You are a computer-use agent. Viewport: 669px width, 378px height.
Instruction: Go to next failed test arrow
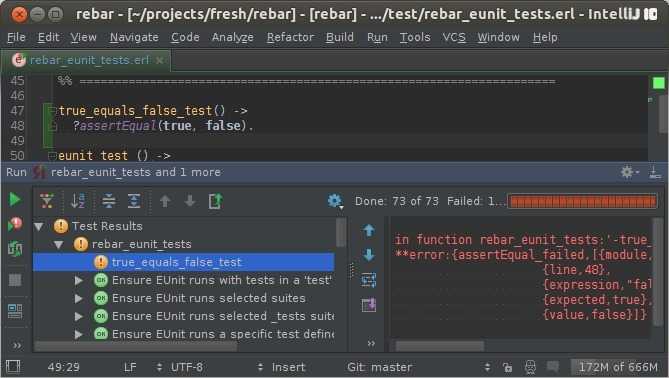click(x=190, y=201)
